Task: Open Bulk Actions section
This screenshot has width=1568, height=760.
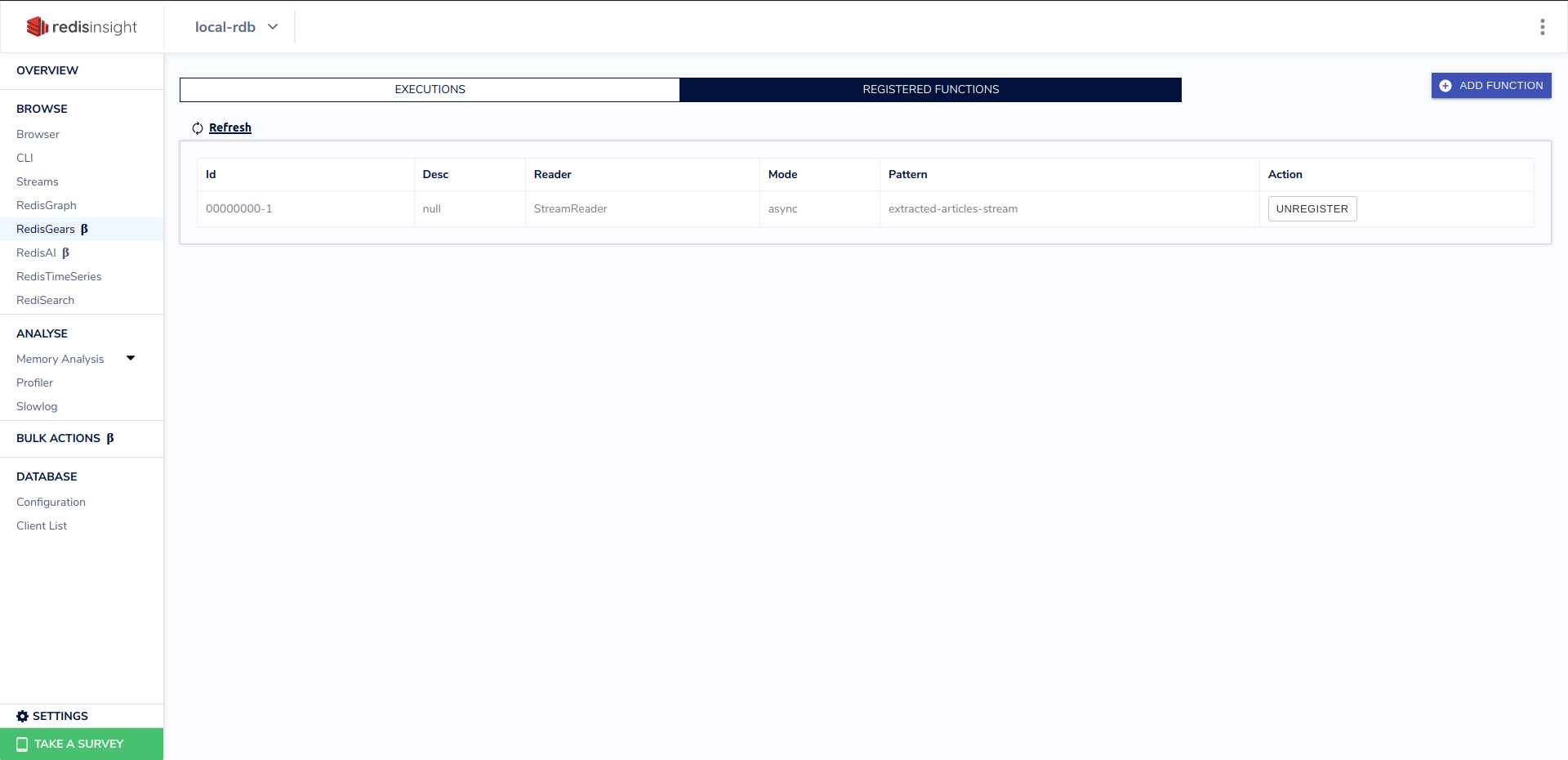Action: 58,438
